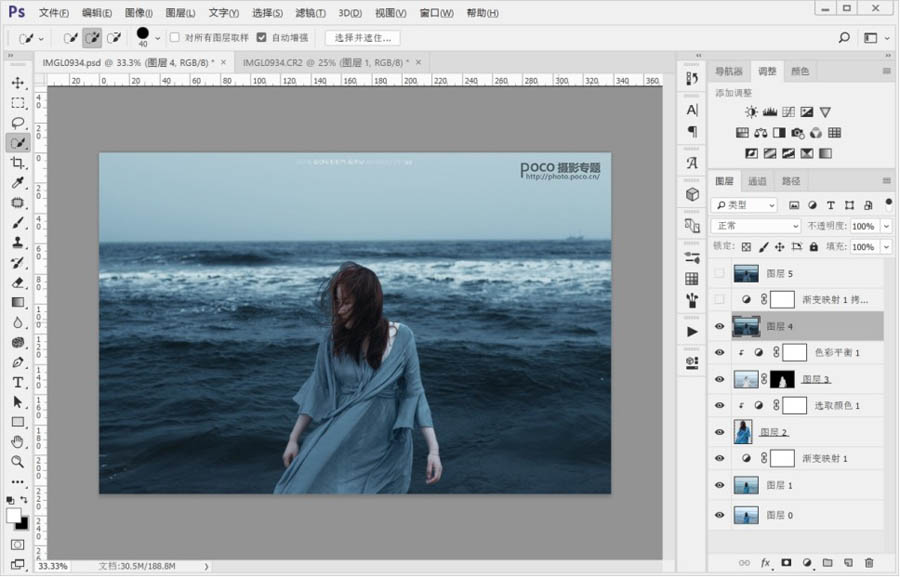Open layer filter 类型 dropdown
900x577 pixels.
[744, 205]
